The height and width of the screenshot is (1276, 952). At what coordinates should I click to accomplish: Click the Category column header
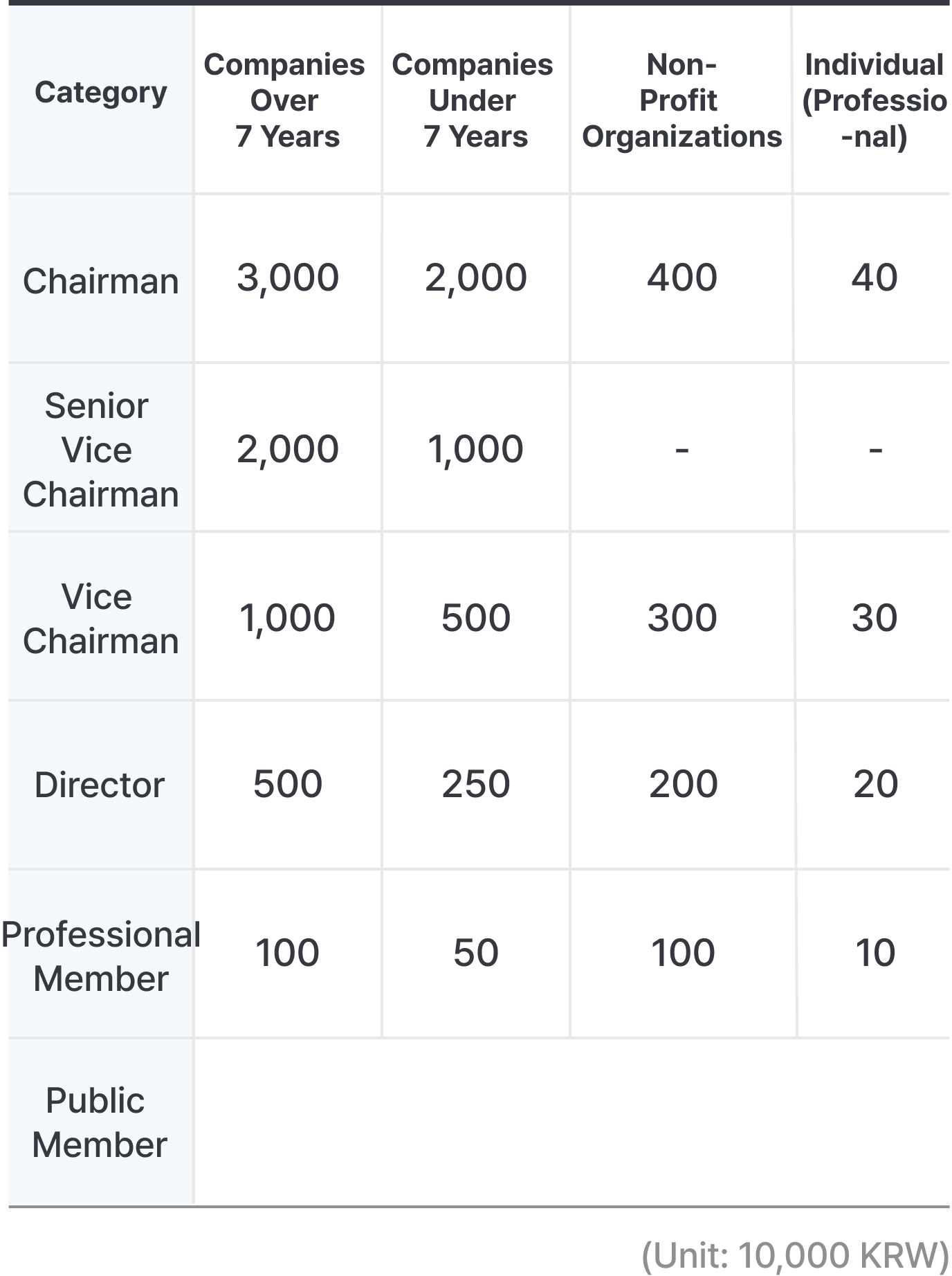click(x=101, y=93)
